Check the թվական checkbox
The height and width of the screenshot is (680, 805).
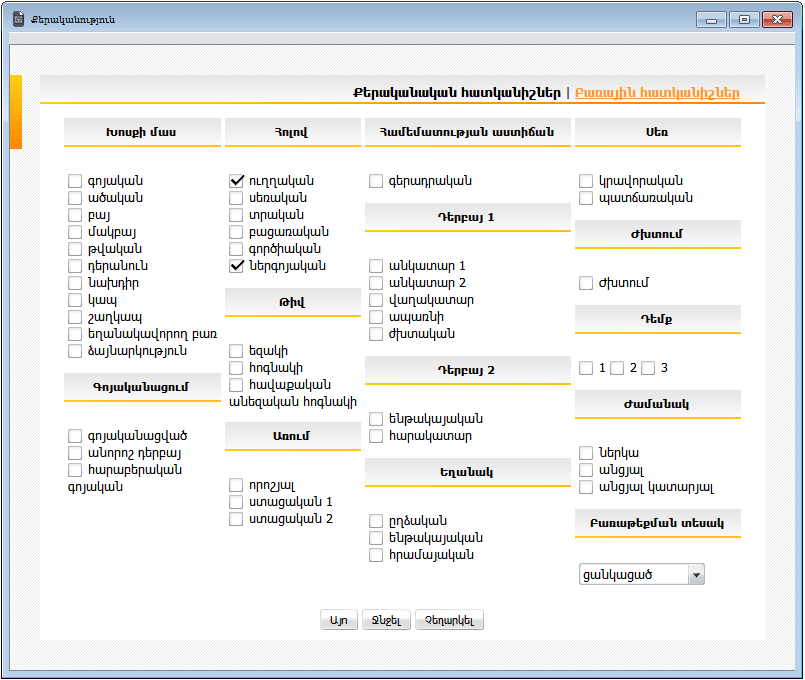click(75, 249)
